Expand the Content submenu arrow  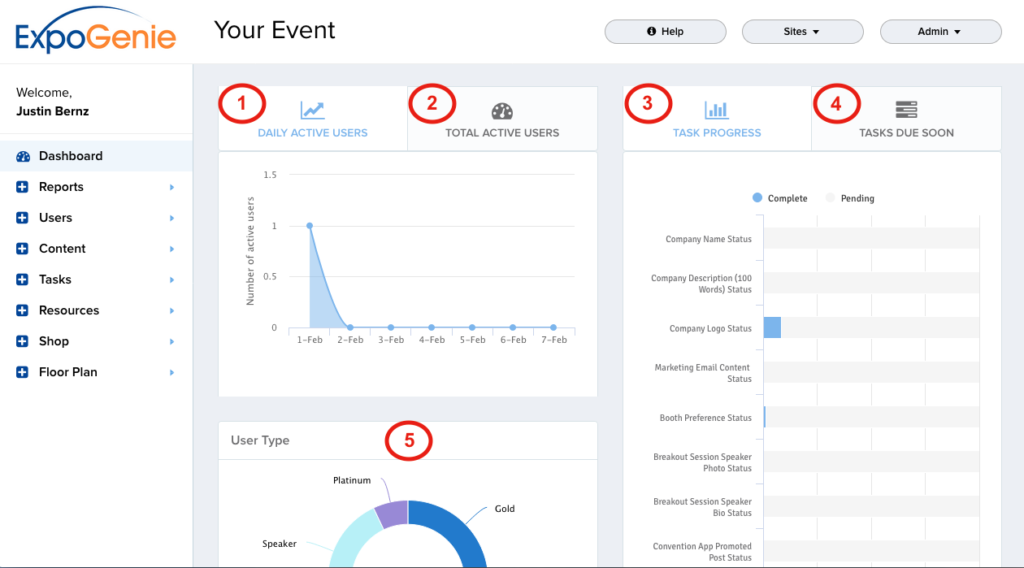pyautogui.click(x=172, y=249)
